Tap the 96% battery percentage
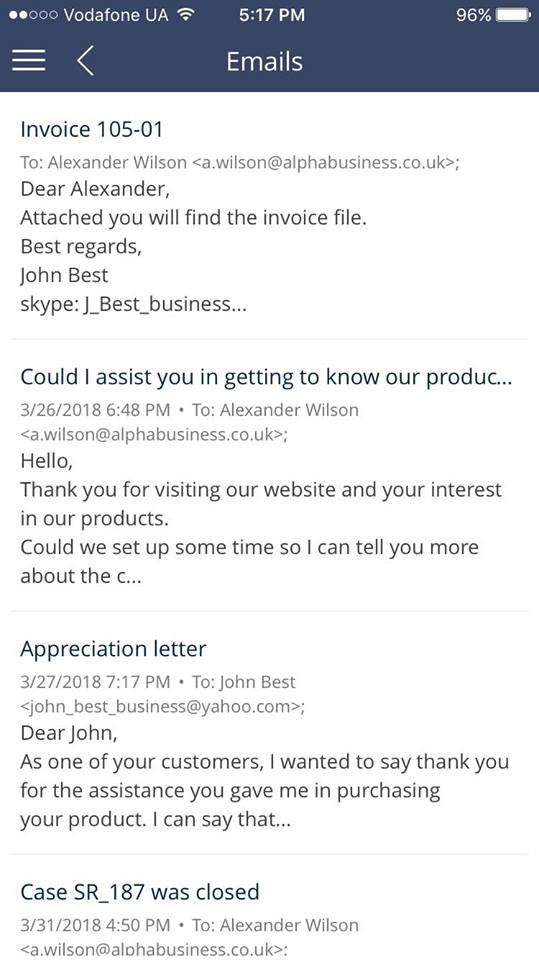The width and height of the screenshot is (539, 960). [473, 15]
